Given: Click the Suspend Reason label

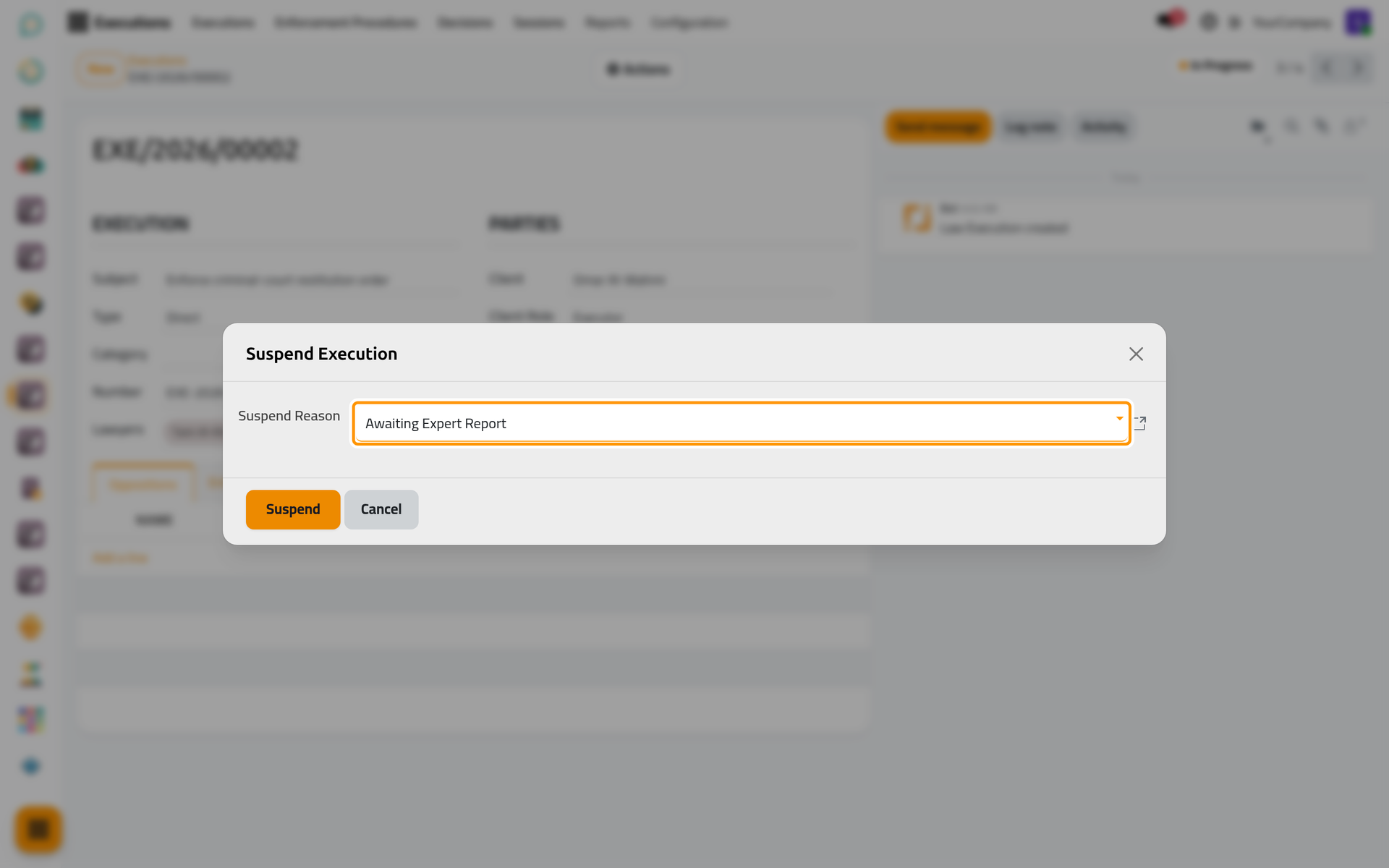Looking at the screenshot, I should click(x=289, y=416).
